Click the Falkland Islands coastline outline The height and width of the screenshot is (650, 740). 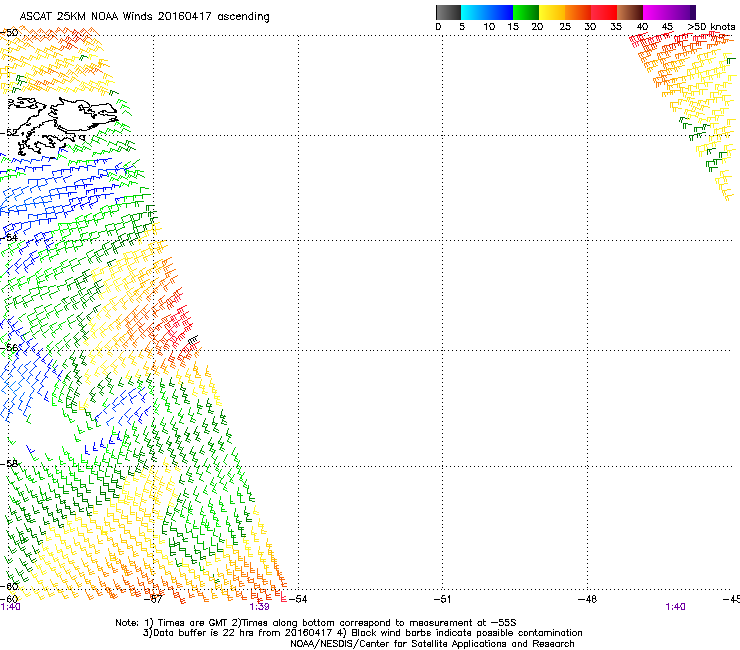click(62, 126)
